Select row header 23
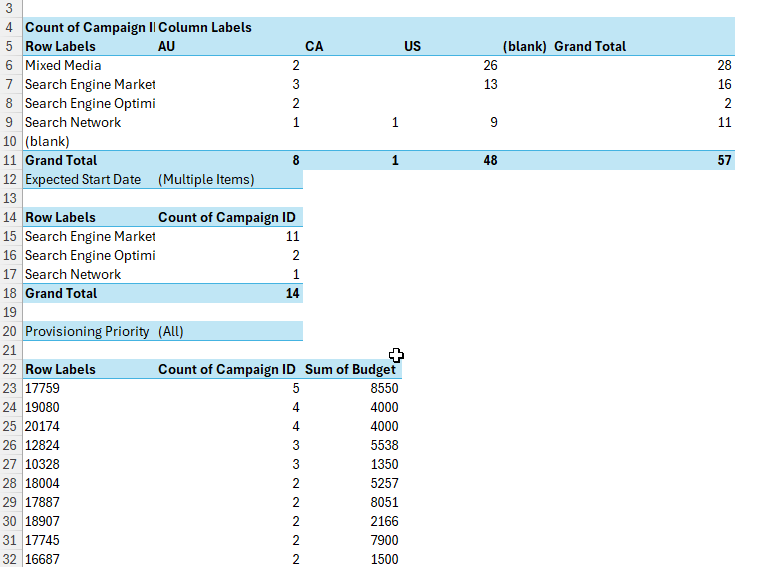 click(9, 388)
